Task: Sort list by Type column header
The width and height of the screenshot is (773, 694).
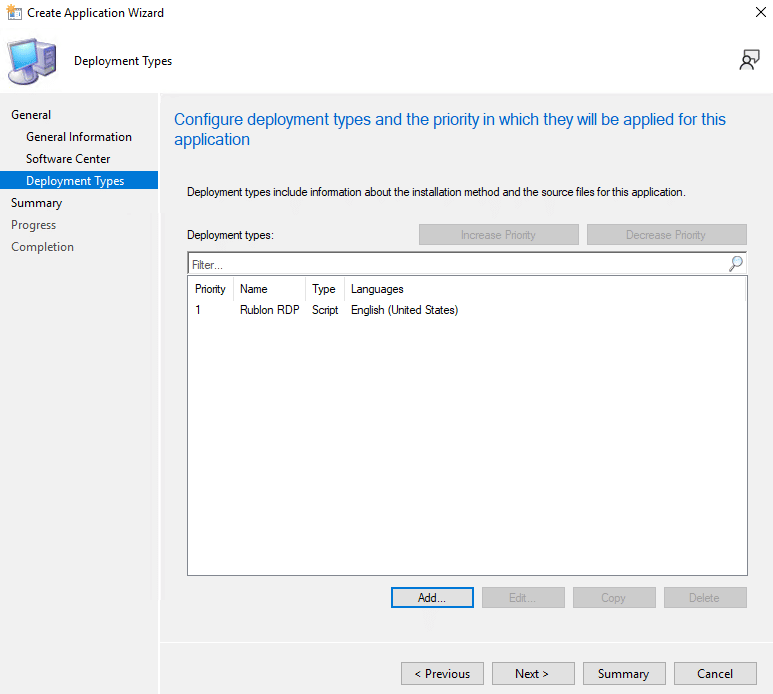Action: click(324, 289)
